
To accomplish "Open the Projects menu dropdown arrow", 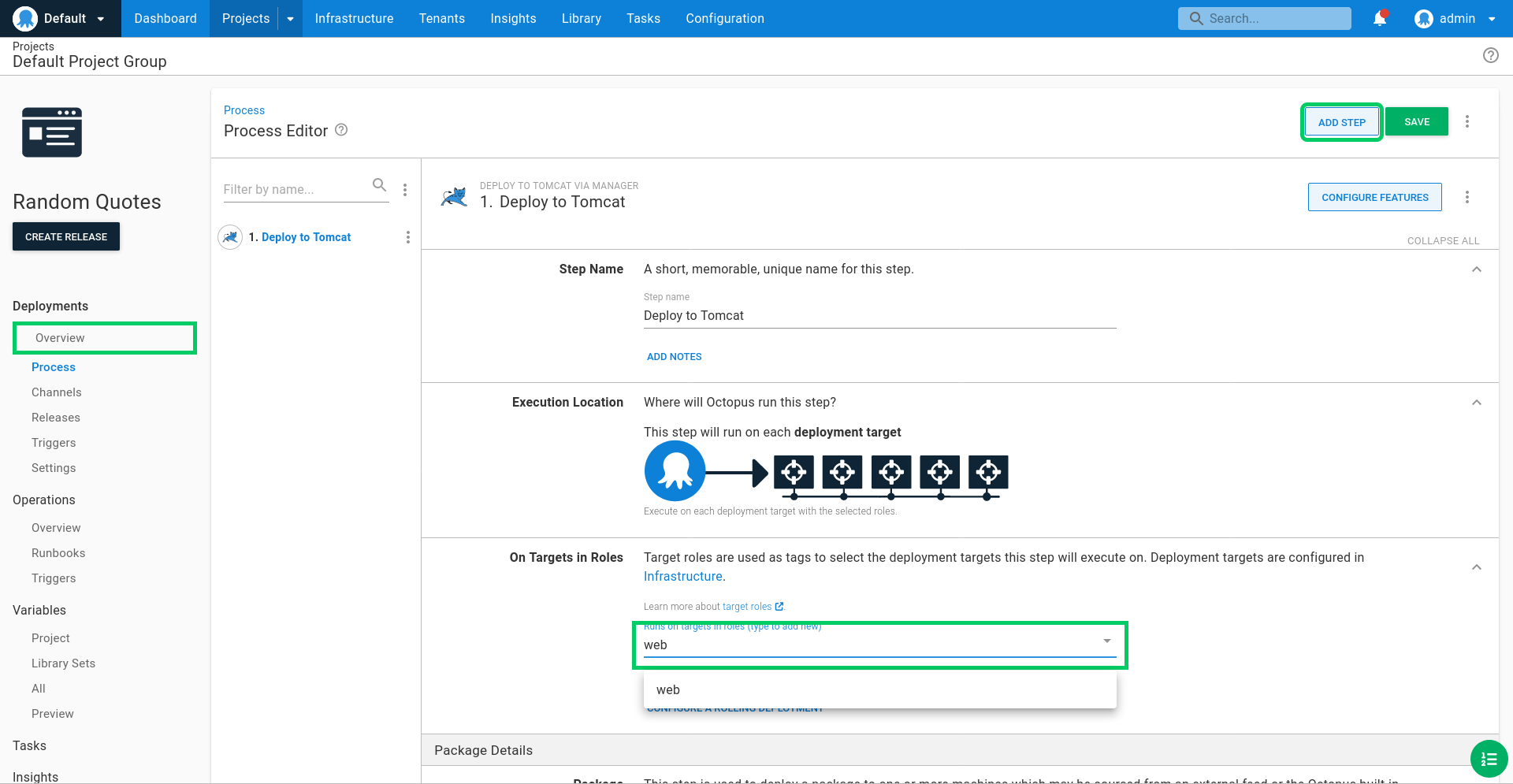I will (290, 19).
